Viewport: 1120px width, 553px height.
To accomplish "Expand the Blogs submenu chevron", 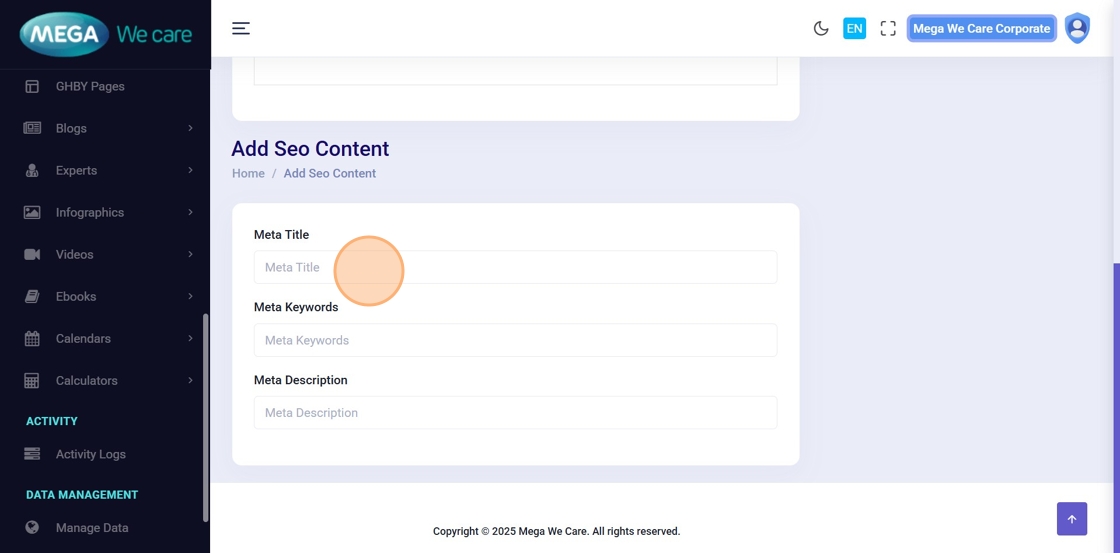I will [x=190, y=128].
